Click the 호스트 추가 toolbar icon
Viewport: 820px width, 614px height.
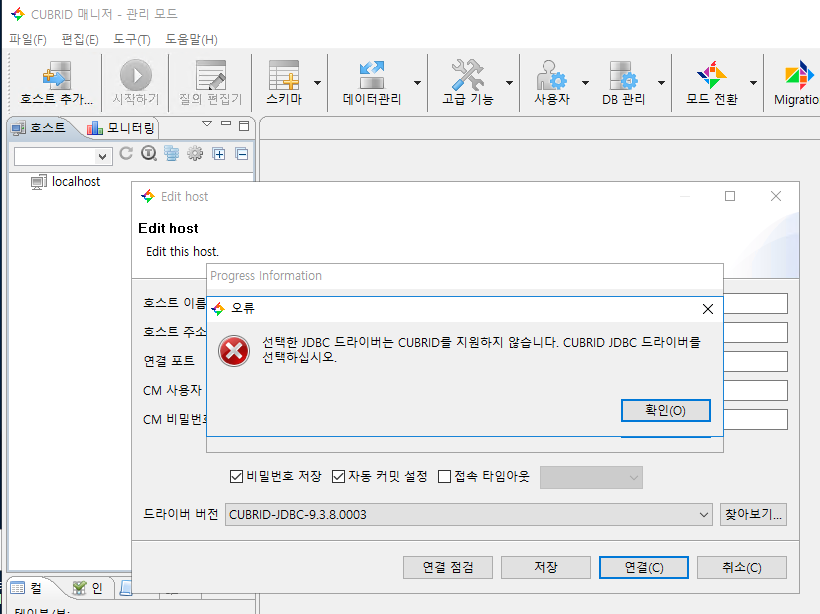[56, 76]
